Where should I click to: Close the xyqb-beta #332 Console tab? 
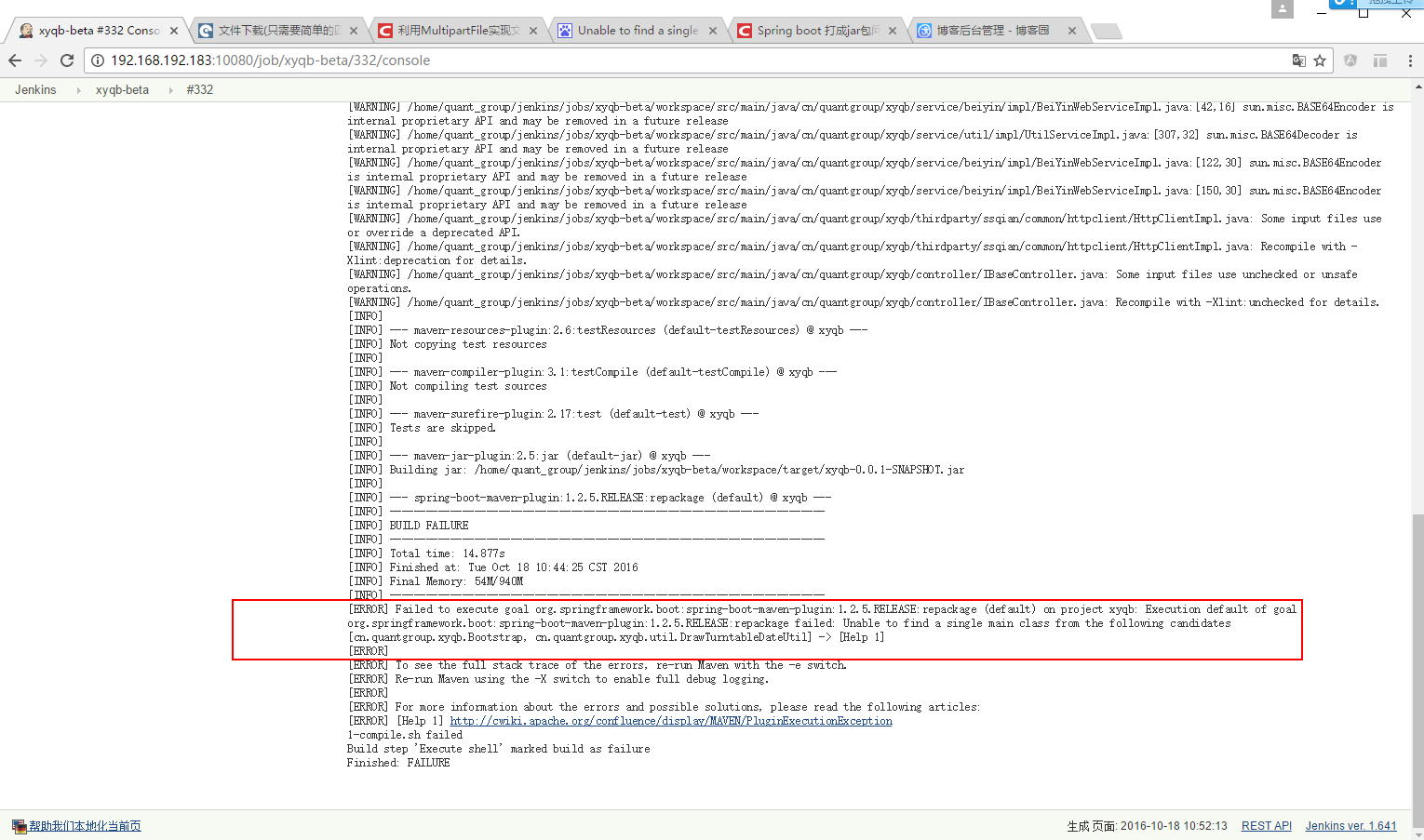pyautogui.click(x=174, y=31)
